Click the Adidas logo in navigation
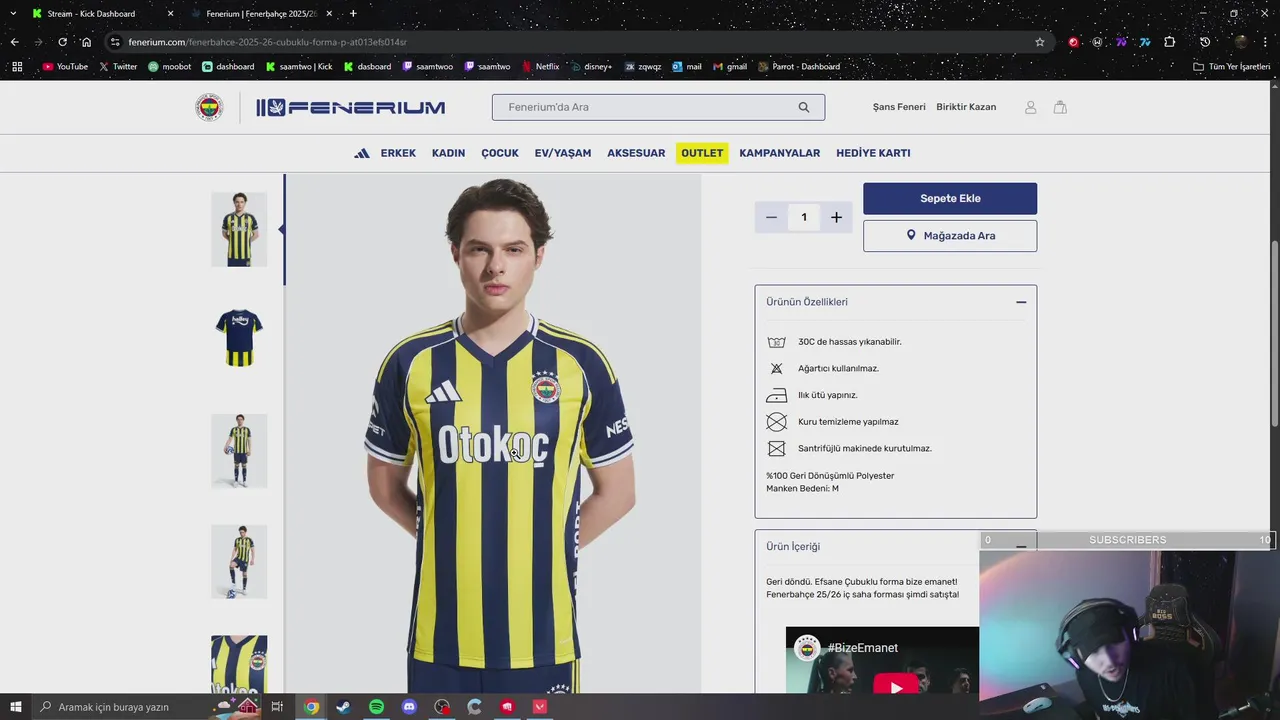The height and width of the screenshot is (720, 1280). pos(362,153)
